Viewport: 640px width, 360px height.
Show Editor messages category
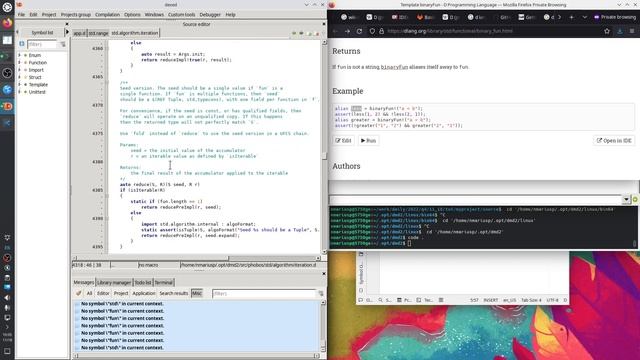tap(103, 293)
